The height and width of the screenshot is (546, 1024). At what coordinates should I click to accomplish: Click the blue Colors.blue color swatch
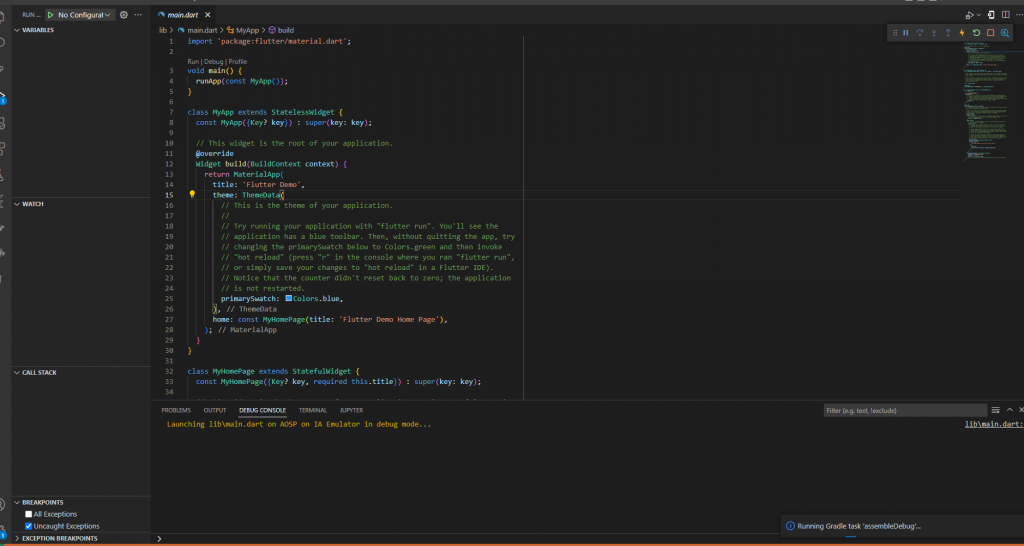[289, 298]
